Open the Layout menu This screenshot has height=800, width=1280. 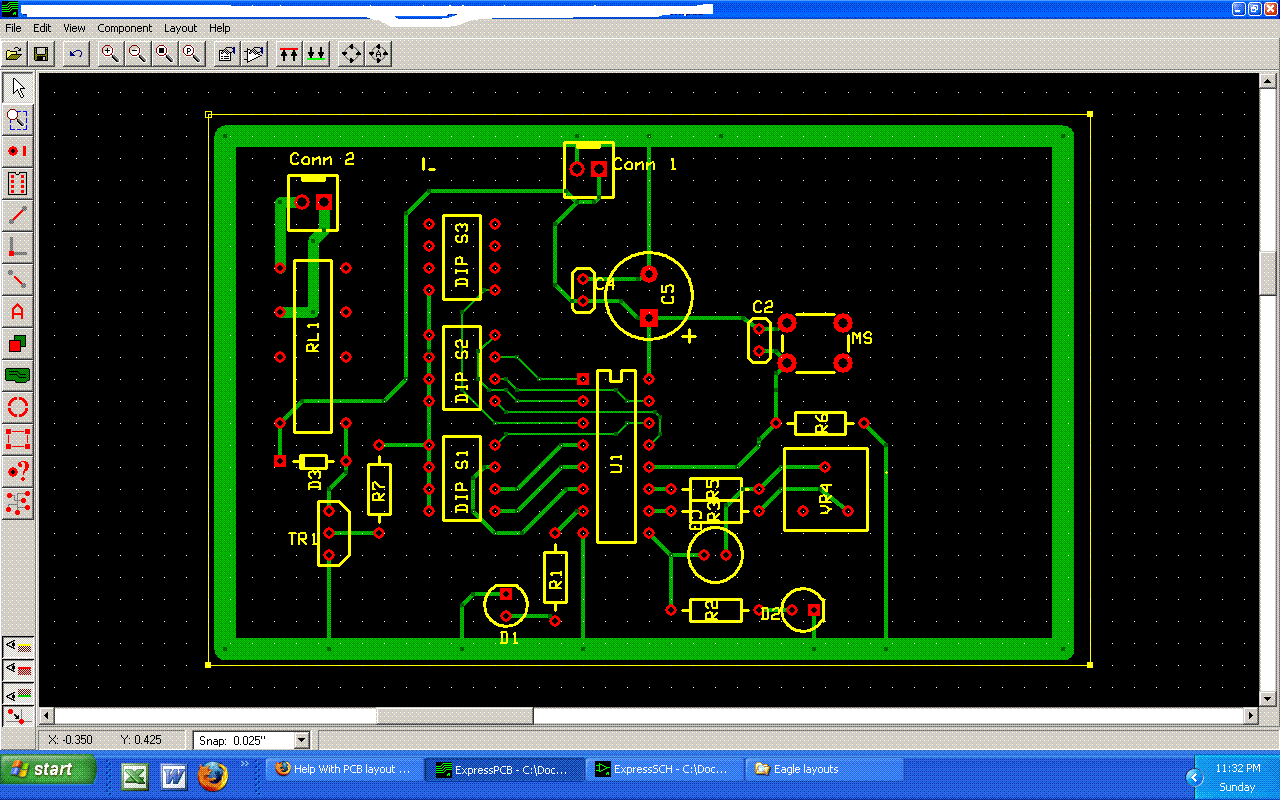[x=181, y=28]
